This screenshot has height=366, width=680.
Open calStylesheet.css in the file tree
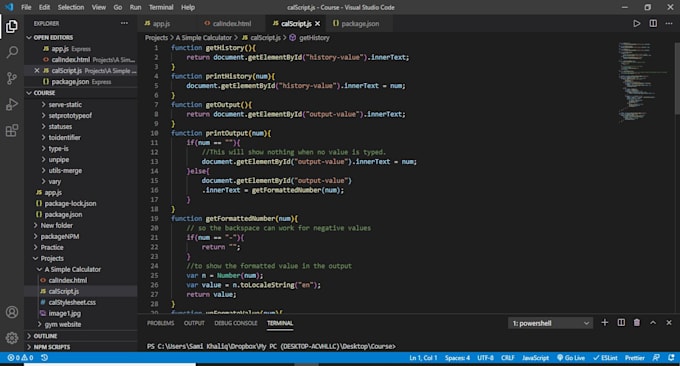click(x=72, y=302)
